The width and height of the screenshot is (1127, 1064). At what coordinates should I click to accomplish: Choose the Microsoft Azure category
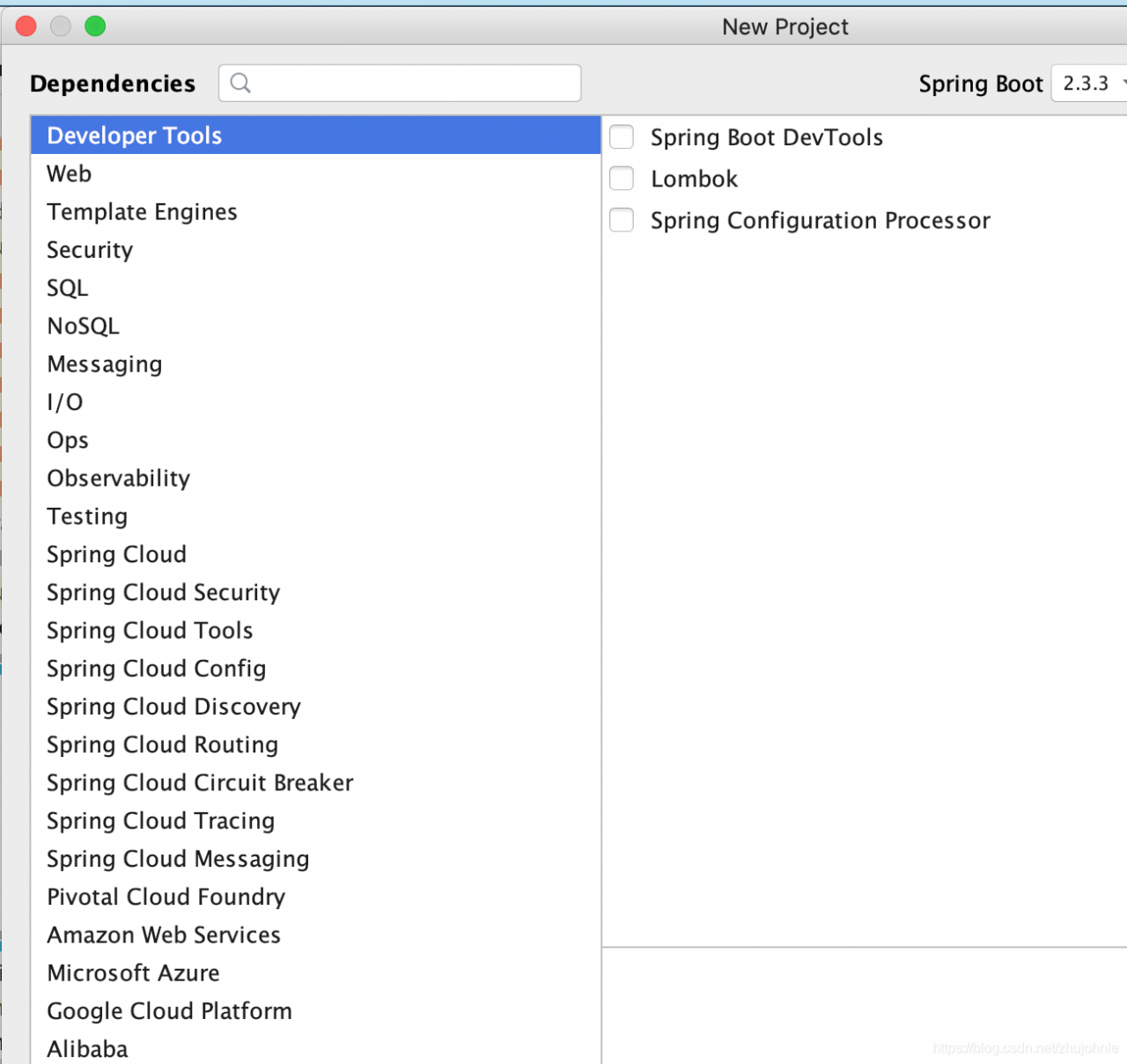click(316, 973)
